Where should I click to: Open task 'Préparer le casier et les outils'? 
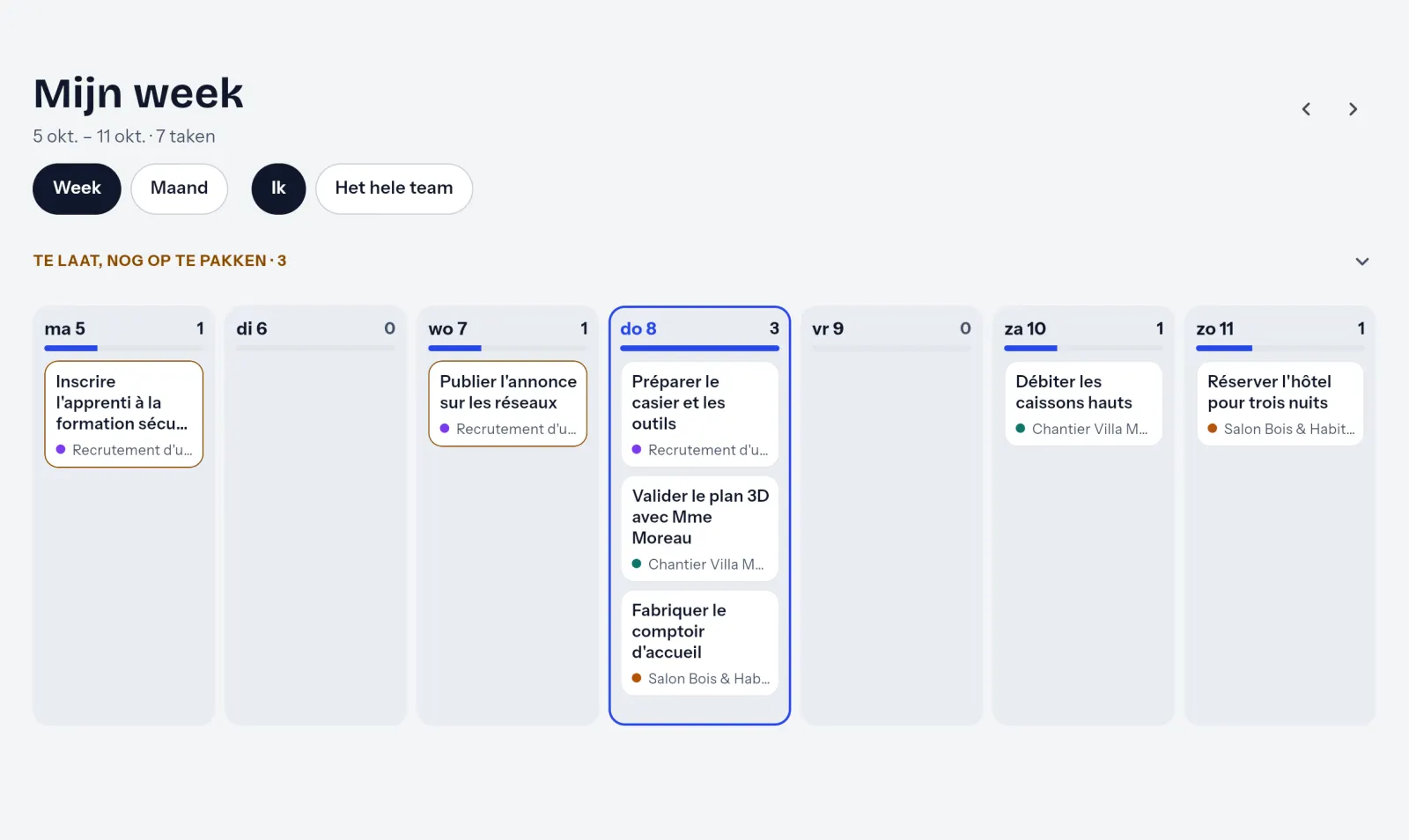(x=699, y=414)
